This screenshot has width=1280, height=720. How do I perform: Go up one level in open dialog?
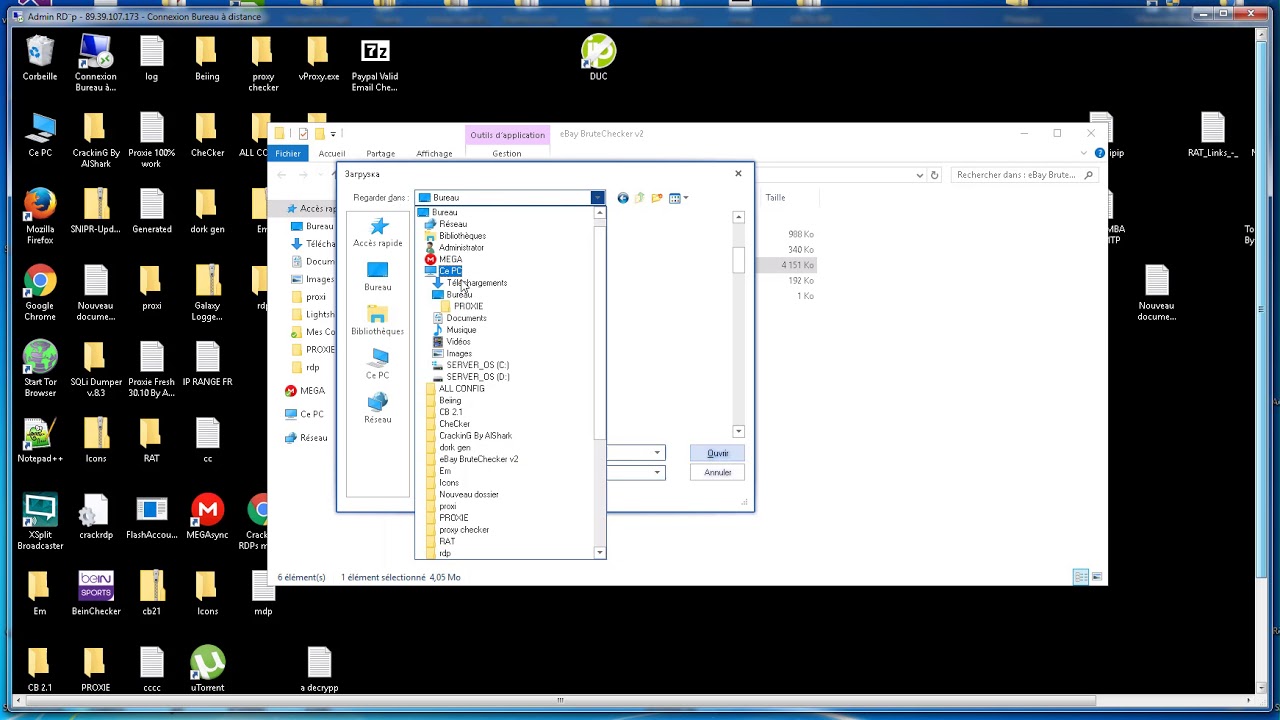pos(640,198)
